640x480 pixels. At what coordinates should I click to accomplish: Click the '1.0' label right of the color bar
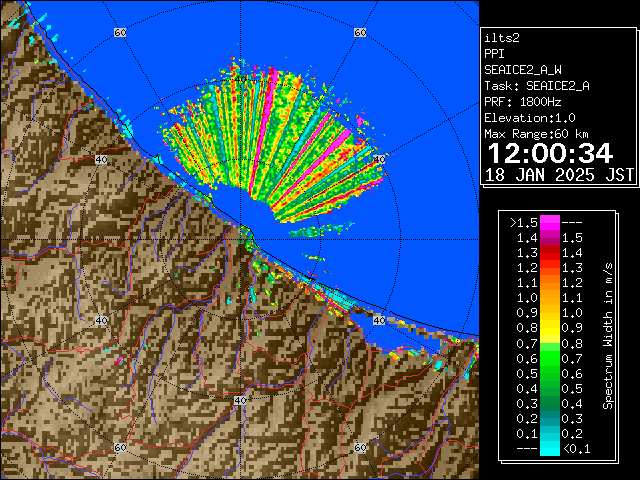pos(572,313)
